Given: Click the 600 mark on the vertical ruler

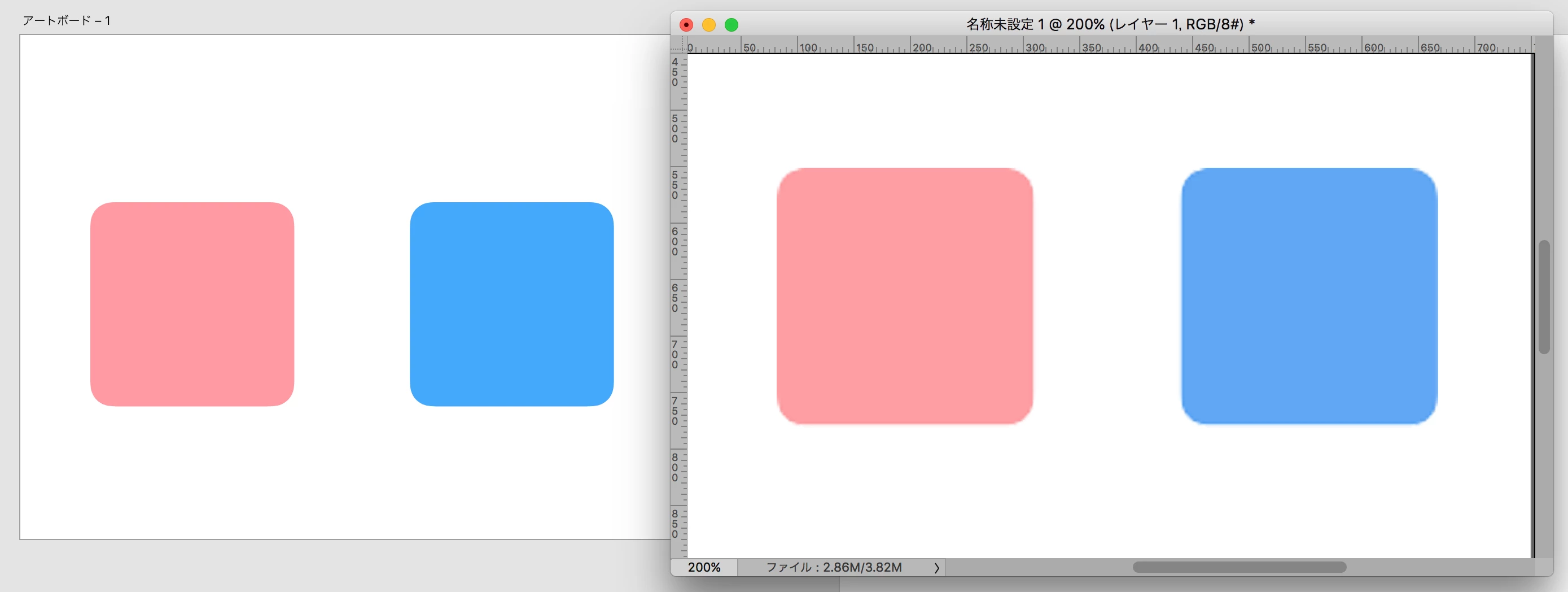Looking at the screenshot, I should 674,242.
